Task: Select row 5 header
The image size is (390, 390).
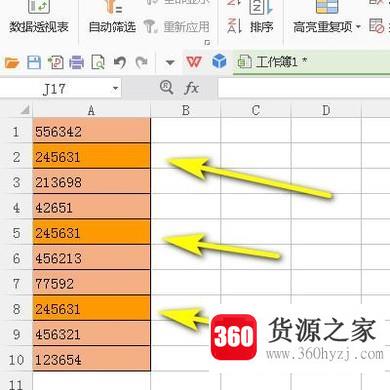Action: [x=16, y=233]
